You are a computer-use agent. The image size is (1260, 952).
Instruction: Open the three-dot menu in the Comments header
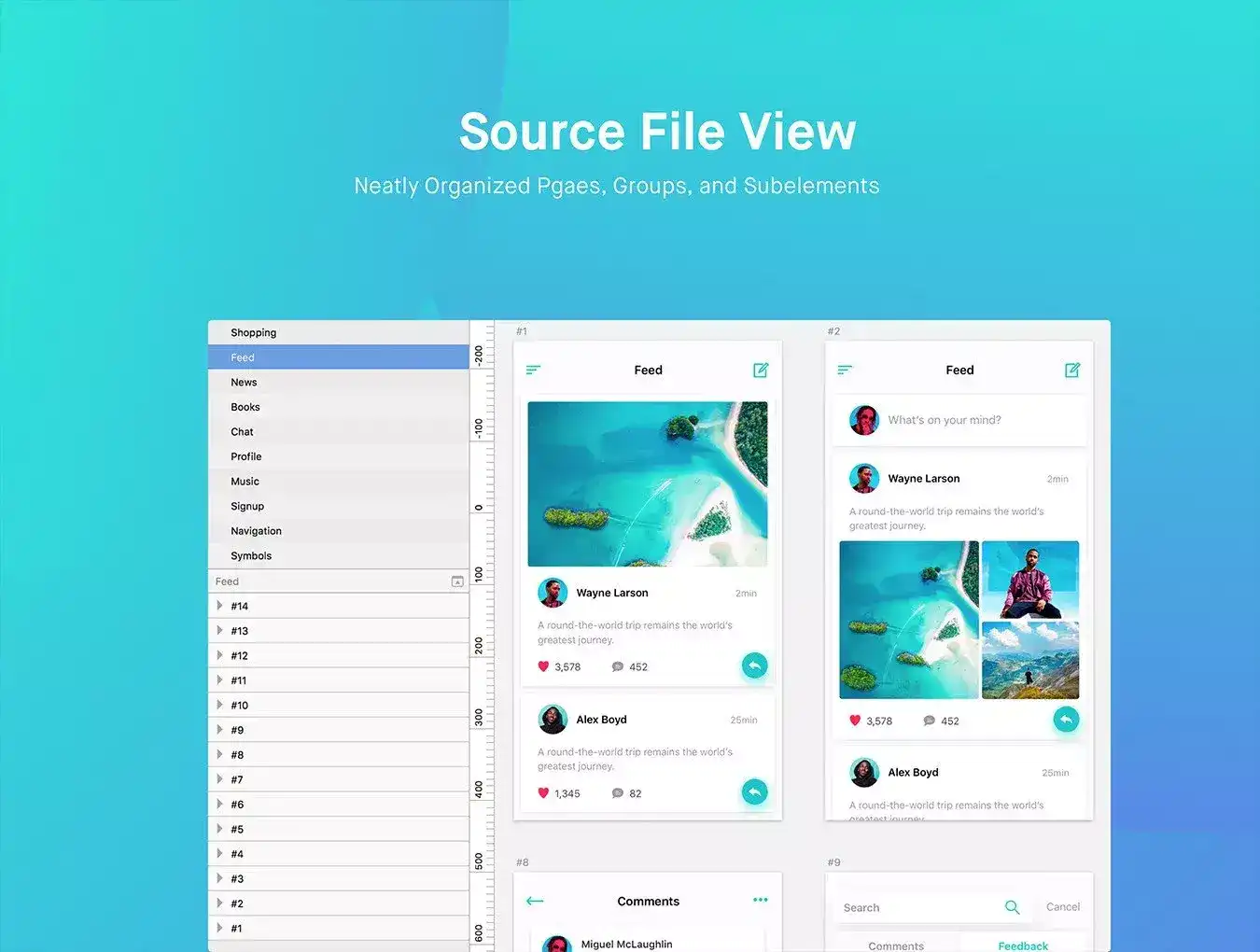coord(760,900)
